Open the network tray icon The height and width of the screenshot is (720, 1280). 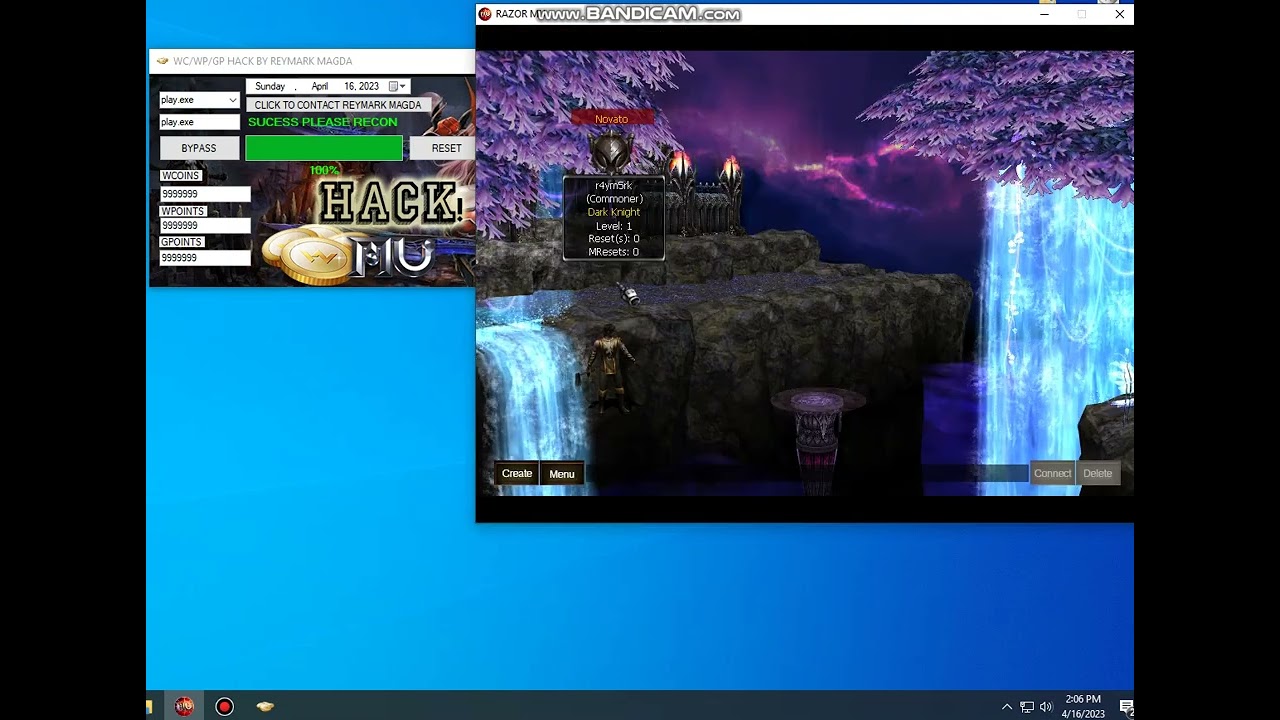[x=1027, y=707]
